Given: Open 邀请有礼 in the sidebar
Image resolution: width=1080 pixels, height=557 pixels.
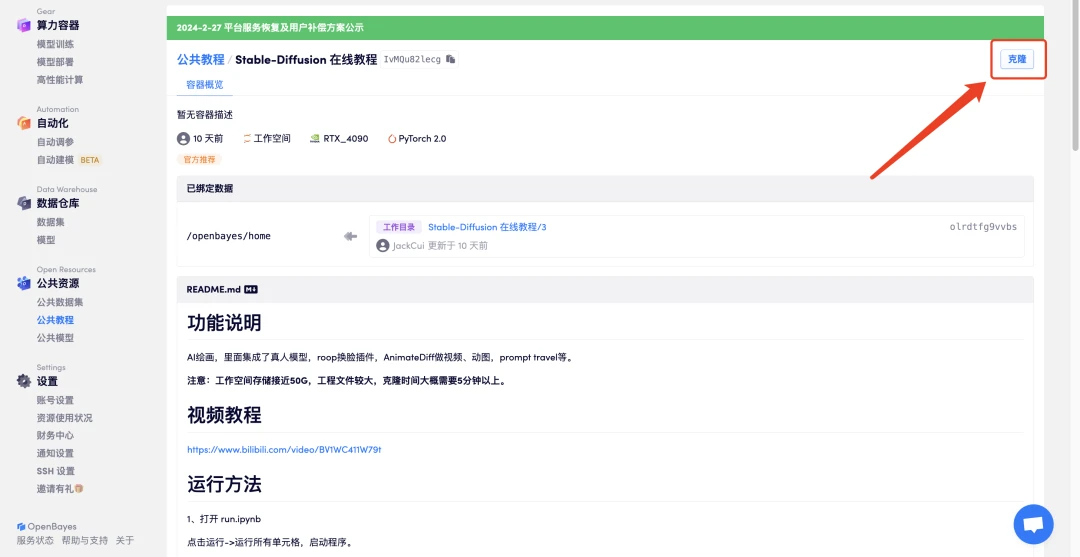Looking at the screenshot, I should (x=60, y=489).
